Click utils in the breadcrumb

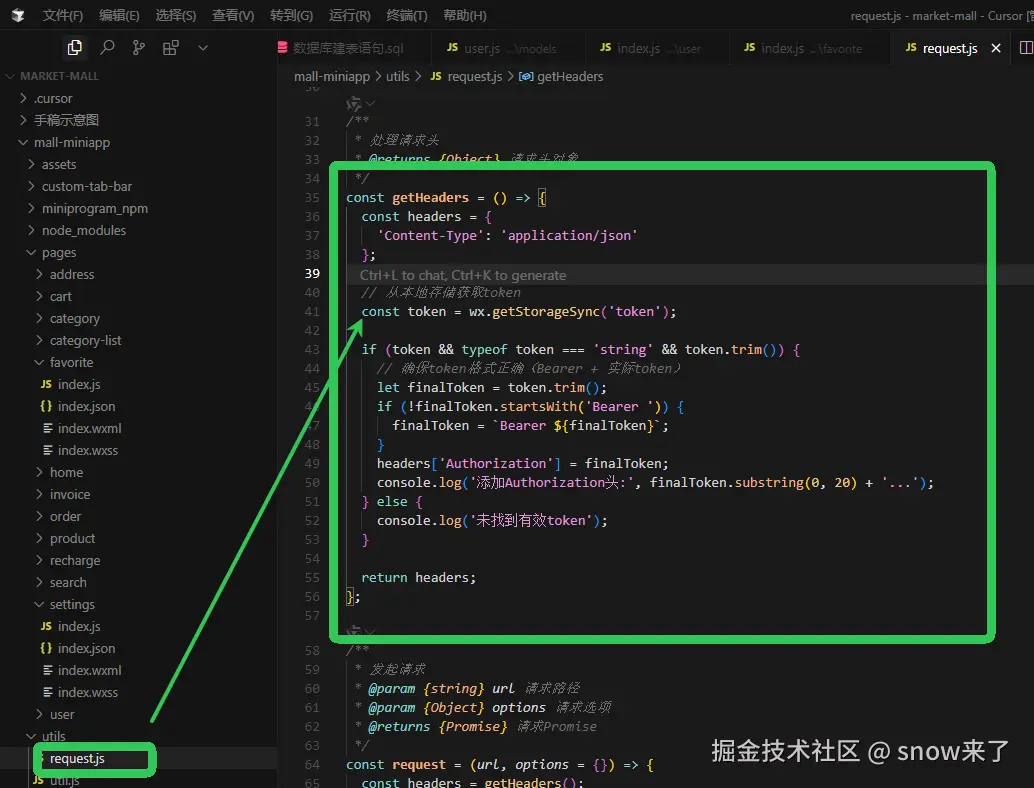pos(398,76)
